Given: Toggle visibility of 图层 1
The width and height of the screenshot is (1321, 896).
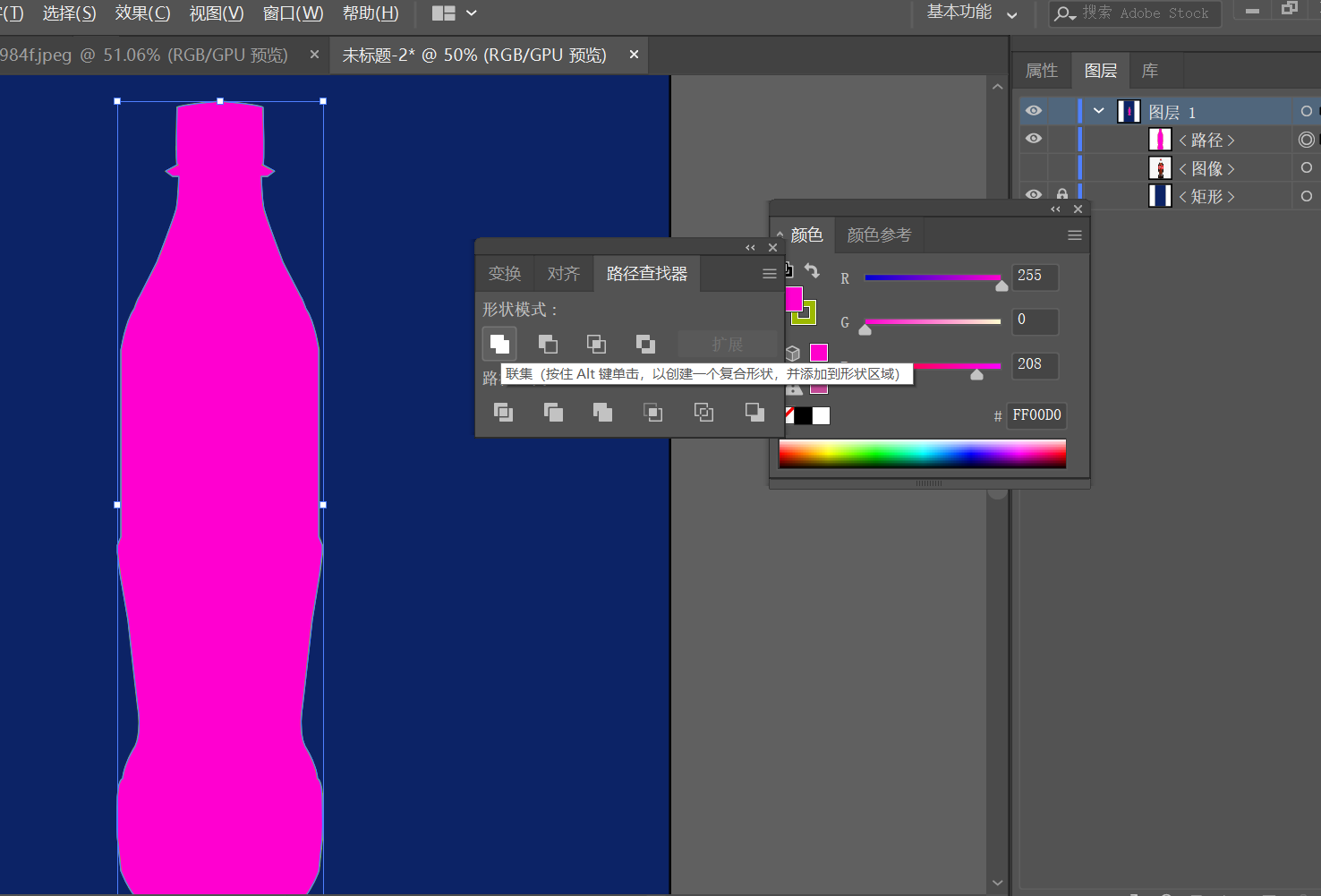Looking at the screenshot, I should click(x=1034, y=111).
